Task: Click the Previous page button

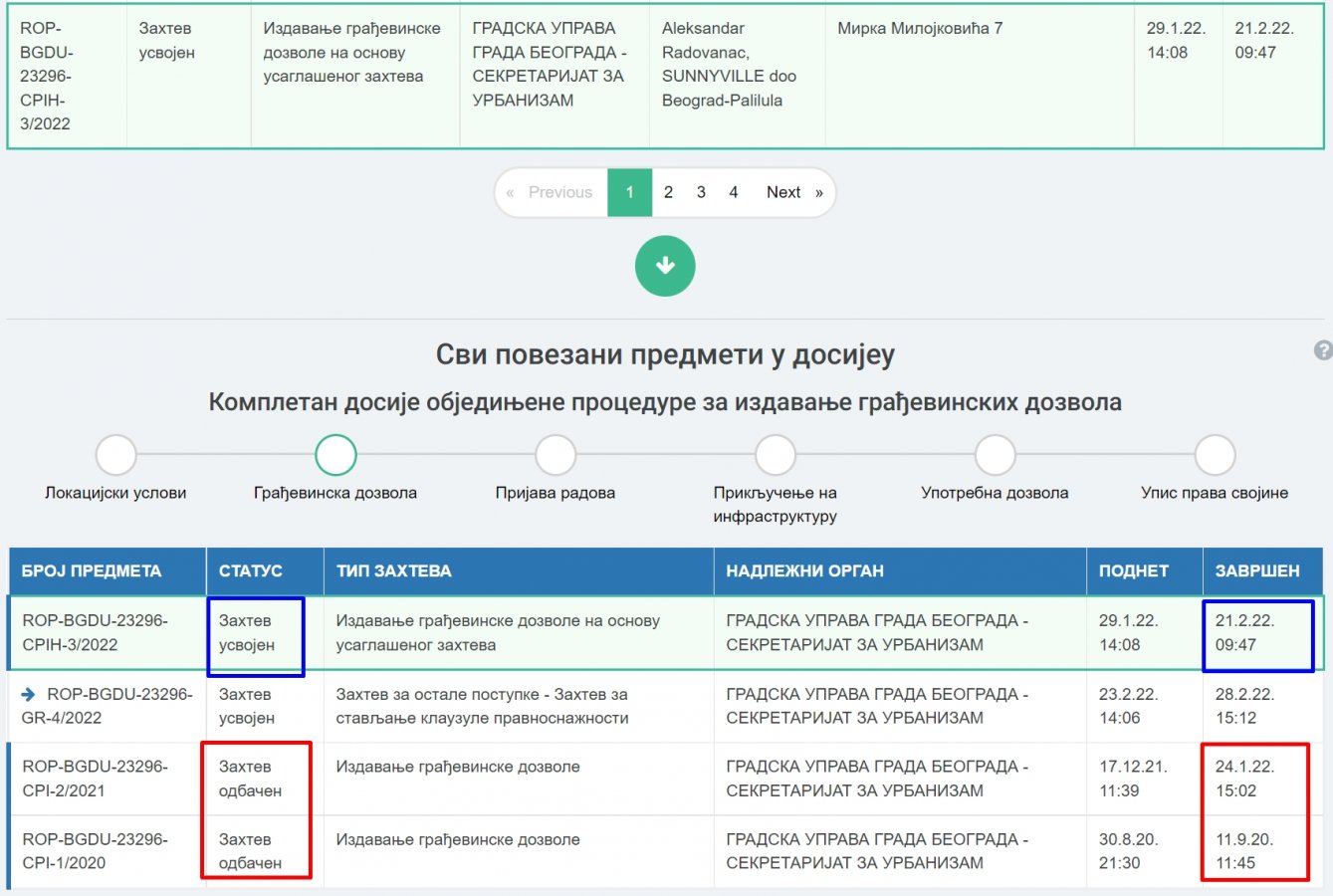Action: pyautogui.click(x=551, y=192)
